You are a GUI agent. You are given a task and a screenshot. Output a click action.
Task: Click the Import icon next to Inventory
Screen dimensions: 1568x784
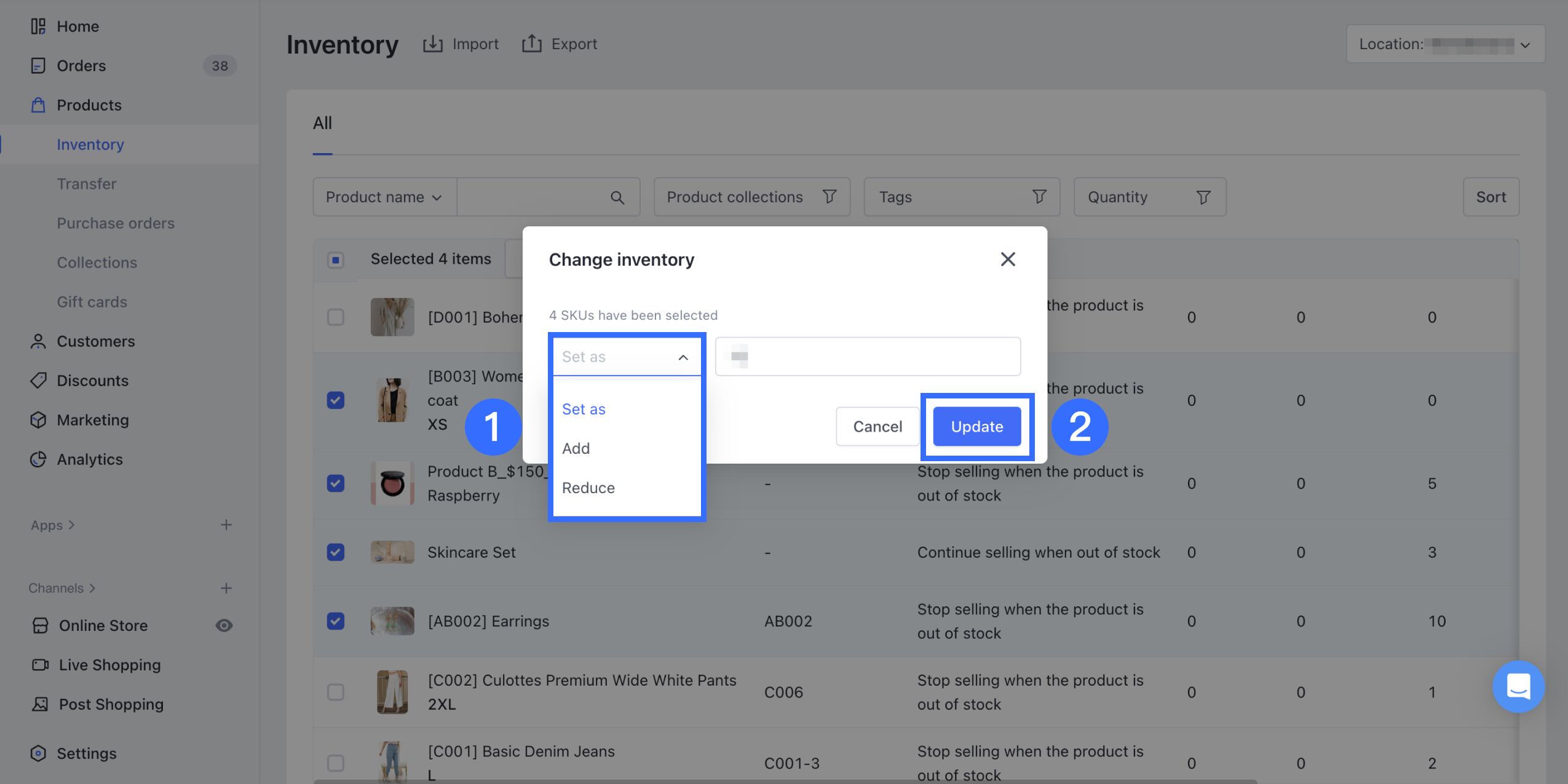click(x=433, y=44)
